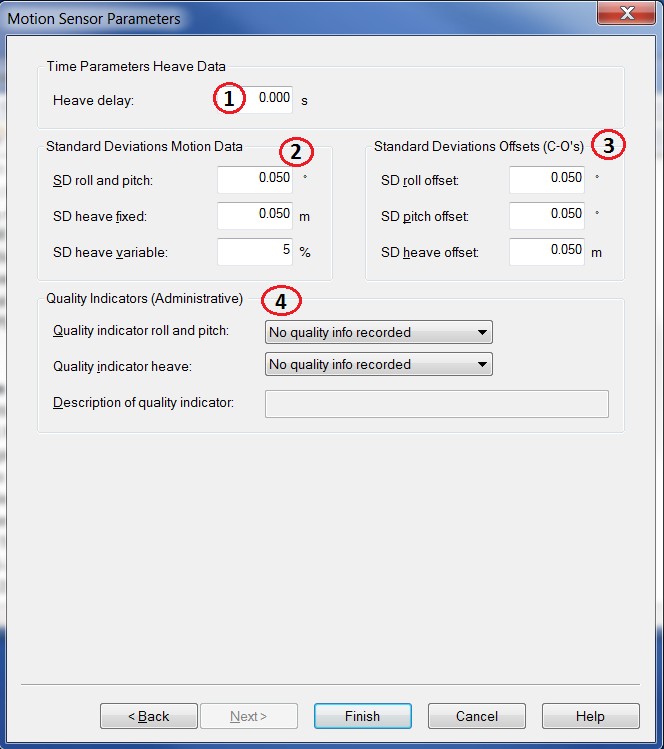Click the SD heave offset field
Screen dimensions: 664x749
pyautogui.click(x=546, y=252)
